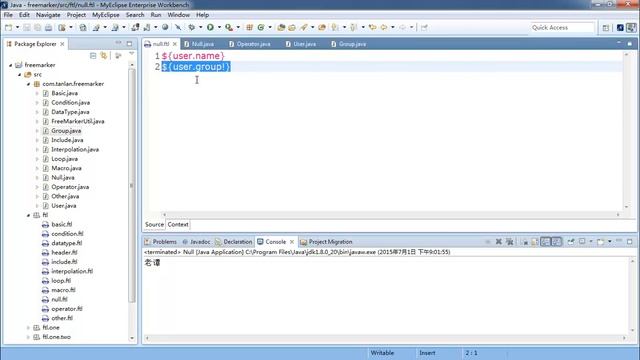Open the Back navigation history dropdown
Screen dimensions: 640x360
393,27
